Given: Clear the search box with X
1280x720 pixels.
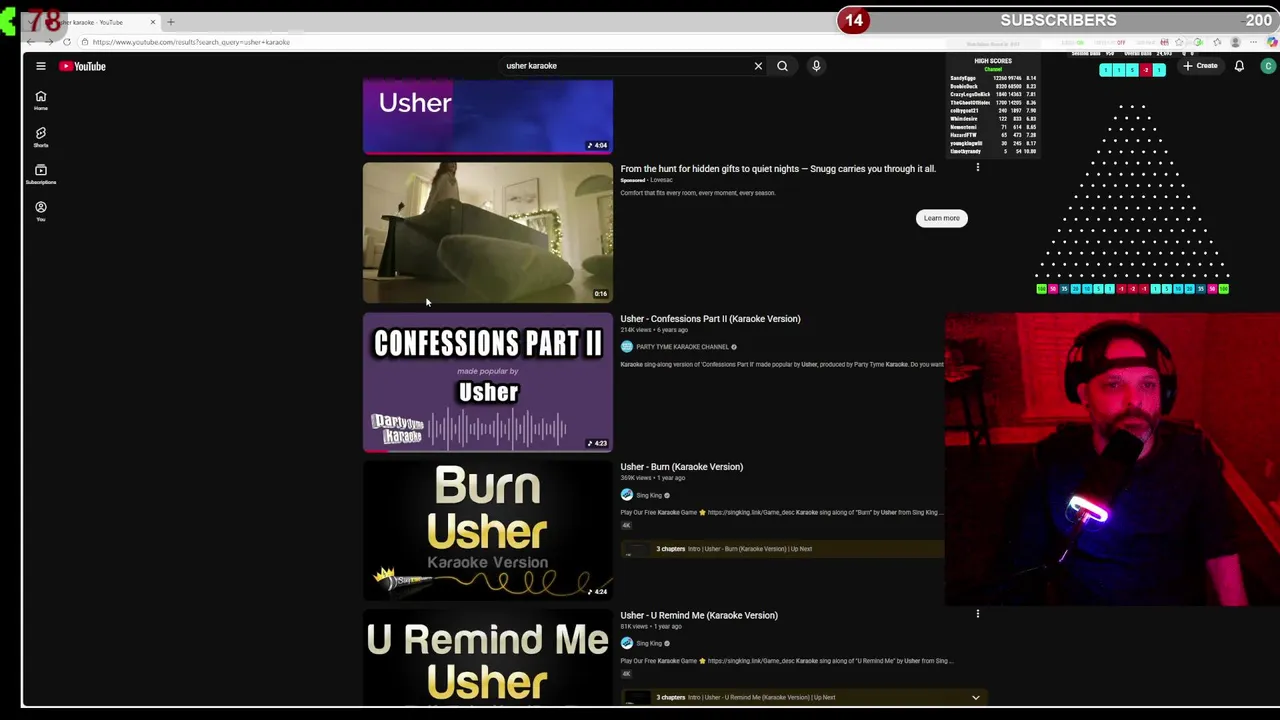Looking at the screenshot, I should click(758, 66).
